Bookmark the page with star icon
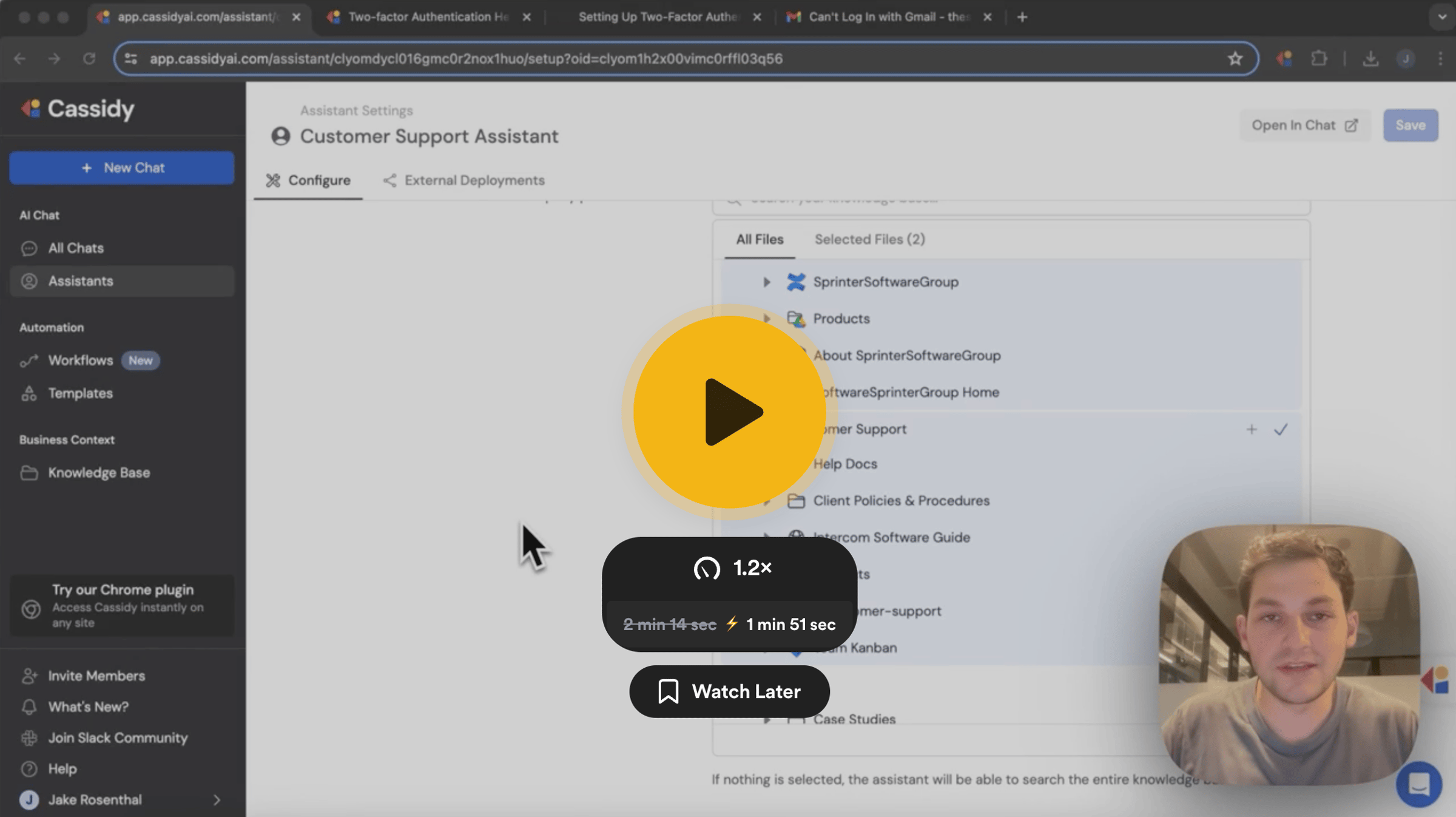The width and height of the screenshot is (1456, 817). click(x=1235, y=59)
